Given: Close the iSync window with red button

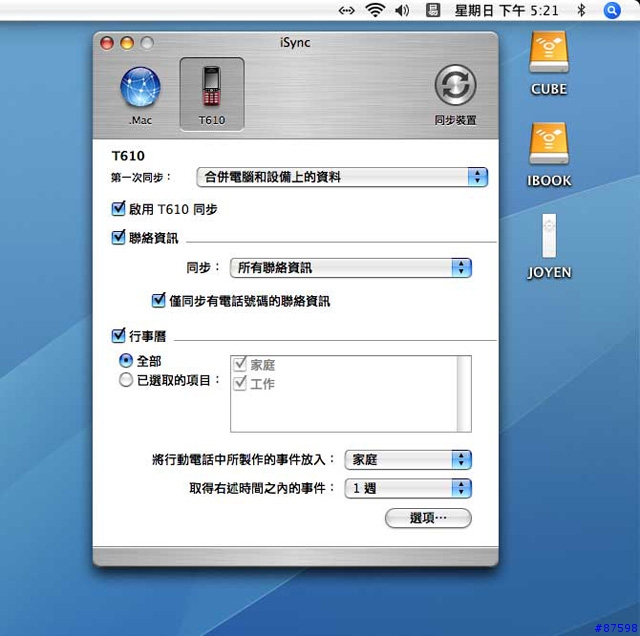Looking at the screenshot, I should pyautogui.click(x=107, y=42).
